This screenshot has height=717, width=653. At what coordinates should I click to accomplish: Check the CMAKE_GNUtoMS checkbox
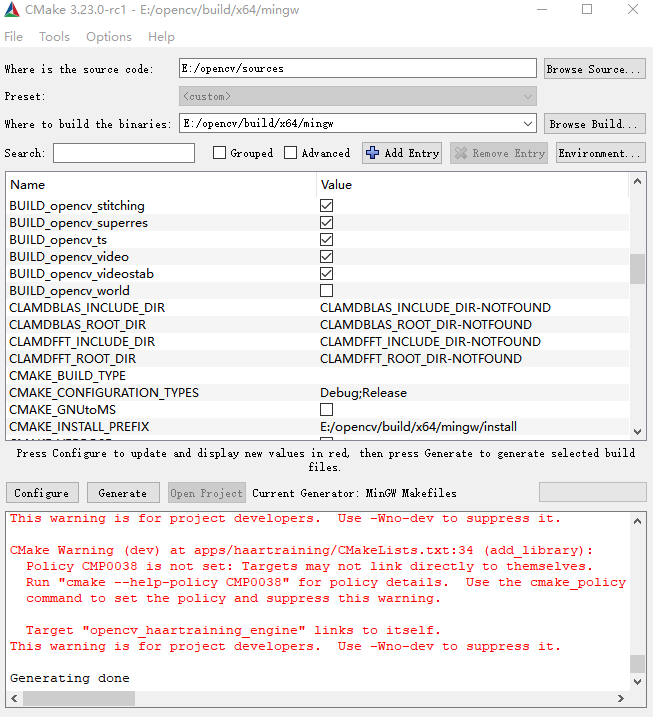326,409
